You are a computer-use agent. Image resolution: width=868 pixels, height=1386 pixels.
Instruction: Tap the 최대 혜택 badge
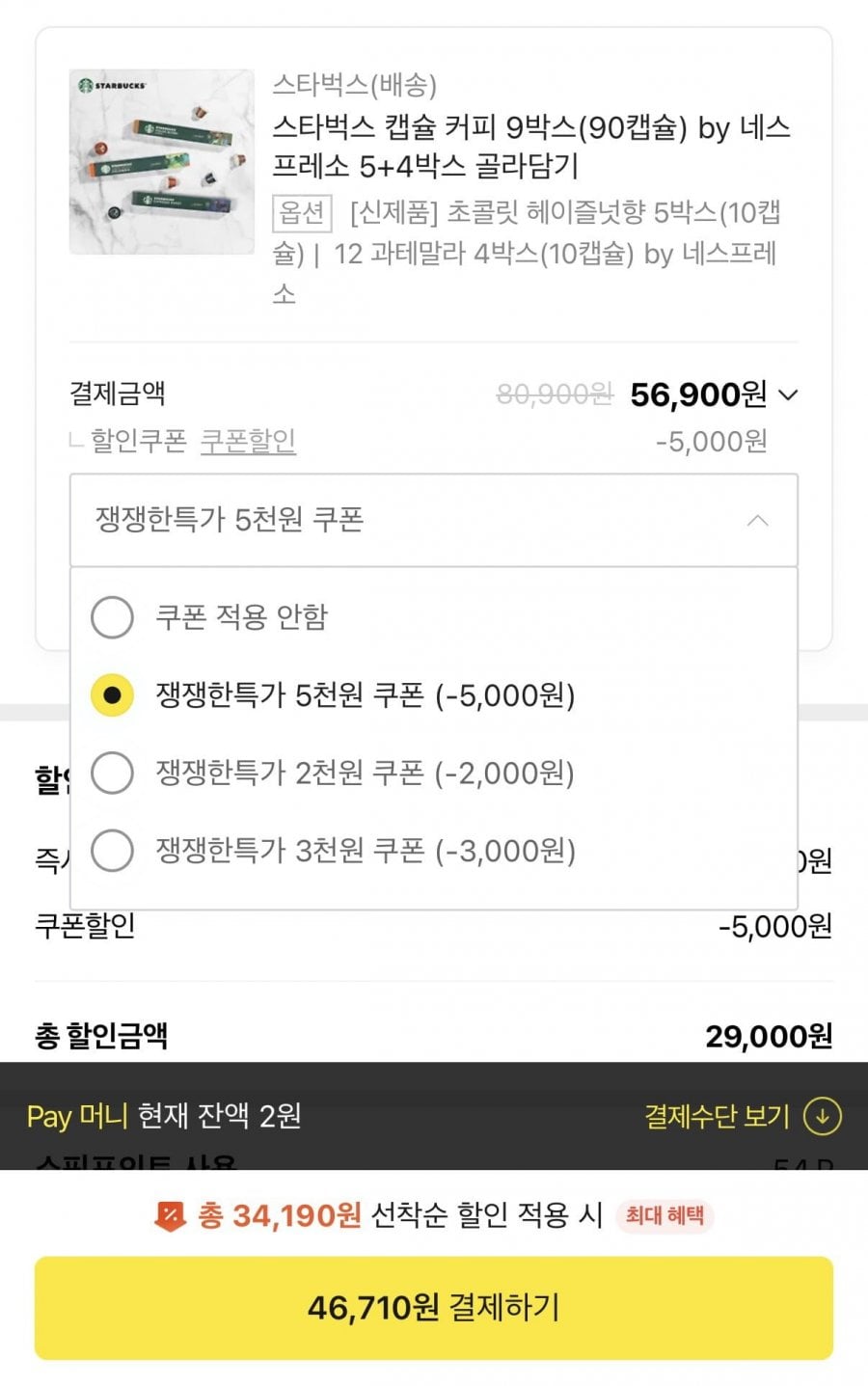665,1215
